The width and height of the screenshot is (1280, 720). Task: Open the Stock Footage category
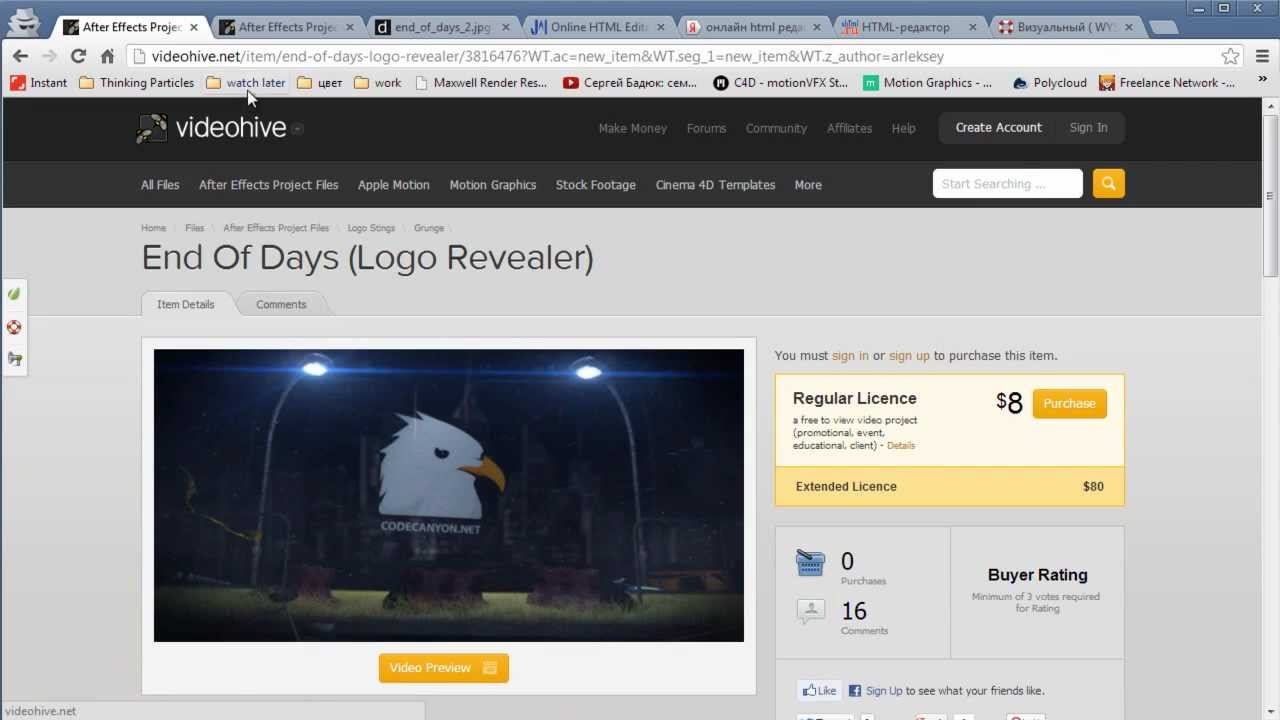(596, 185)
